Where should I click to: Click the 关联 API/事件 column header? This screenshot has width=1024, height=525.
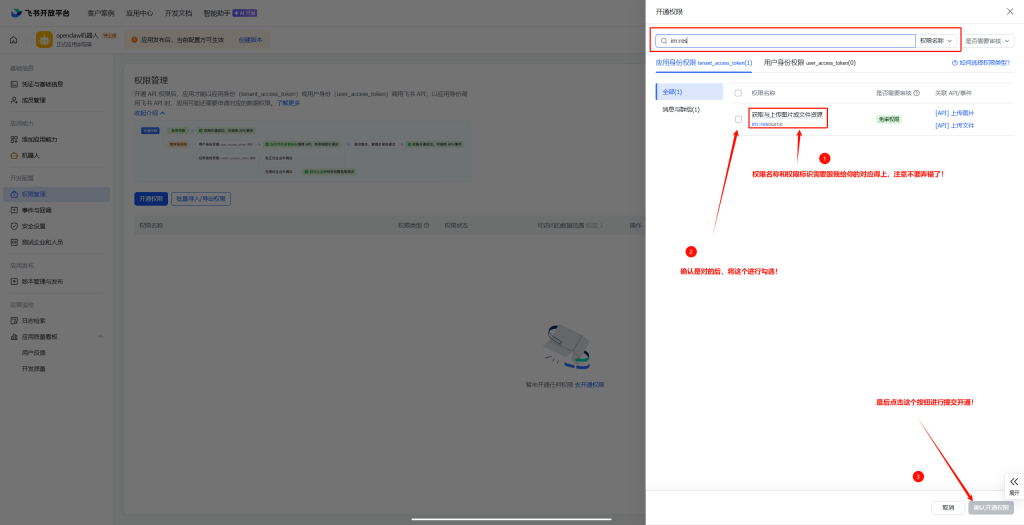953,93
